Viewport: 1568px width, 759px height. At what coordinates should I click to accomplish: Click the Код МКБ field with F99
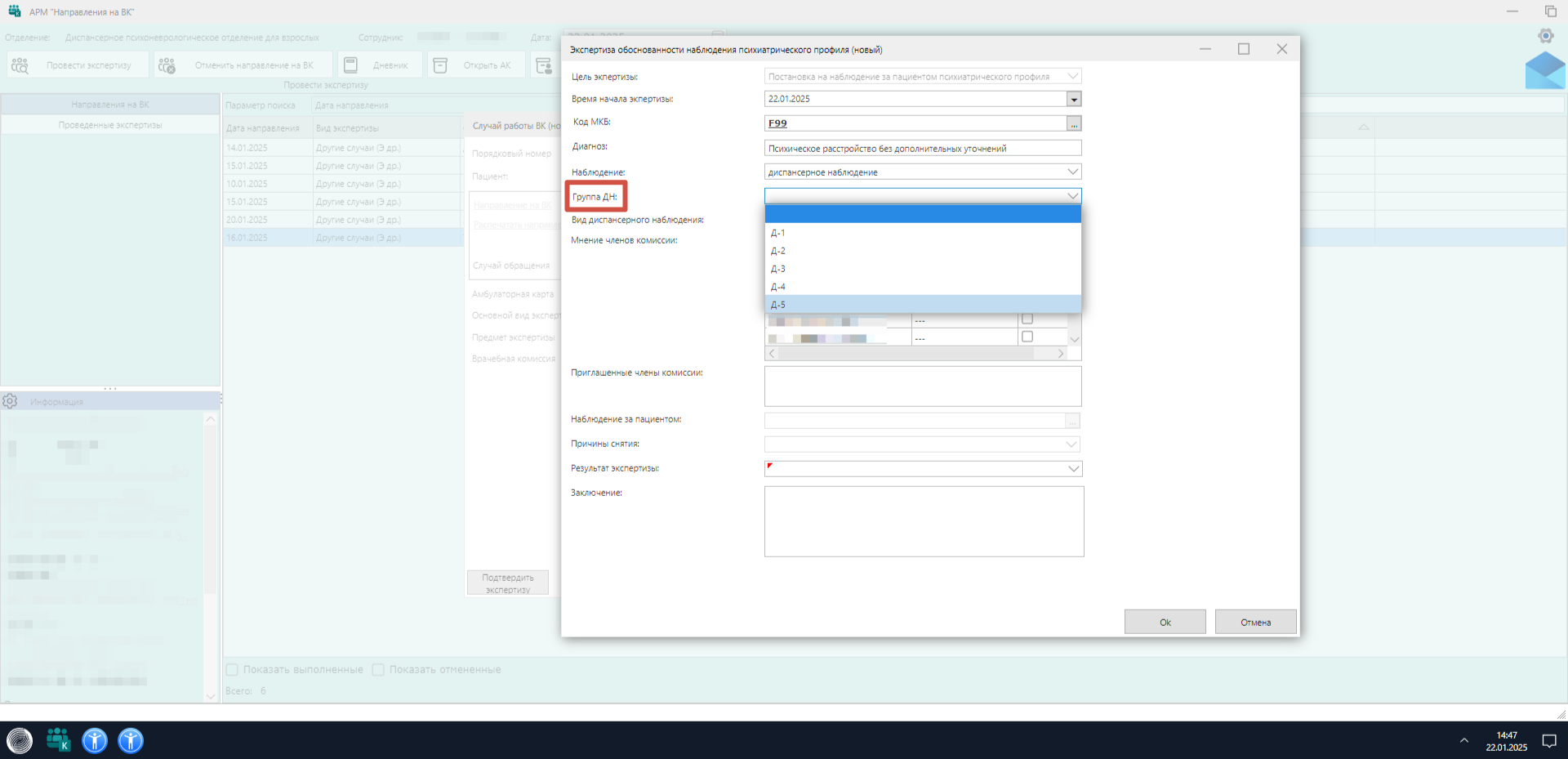coord(915,123)
